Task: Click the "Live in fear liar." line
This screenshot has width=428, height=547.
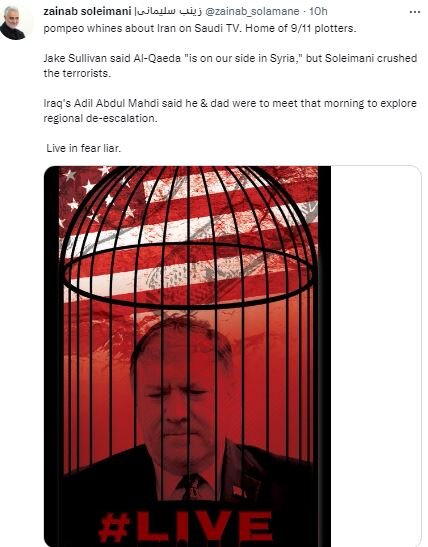Action: pyautogui.click(x=84, y=148)
